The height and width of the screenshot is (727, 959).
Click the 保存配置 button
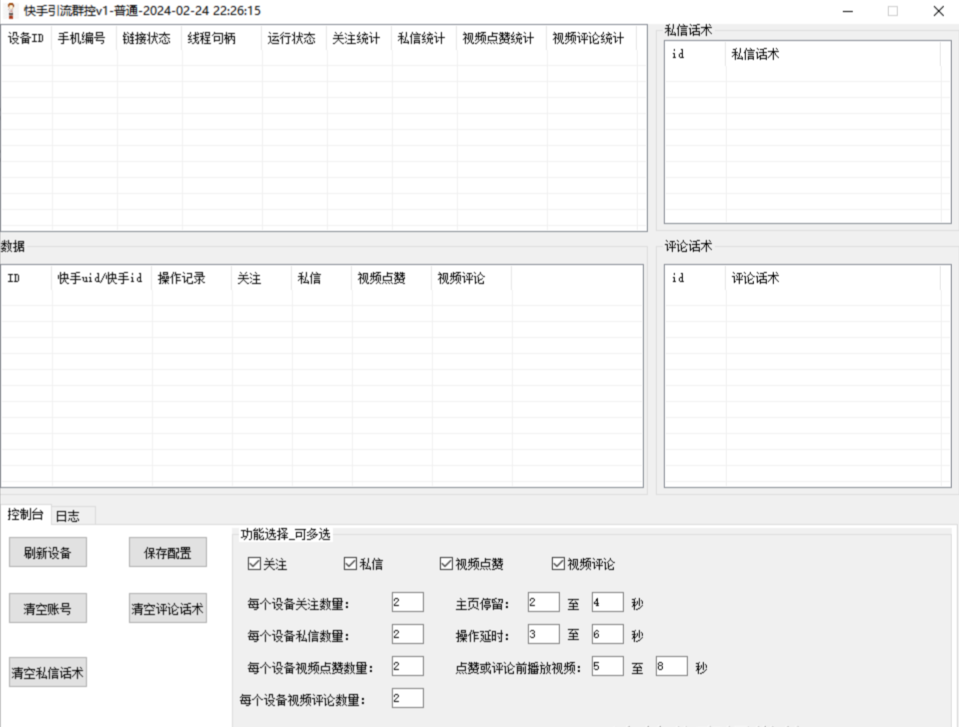tap(167, 552)
